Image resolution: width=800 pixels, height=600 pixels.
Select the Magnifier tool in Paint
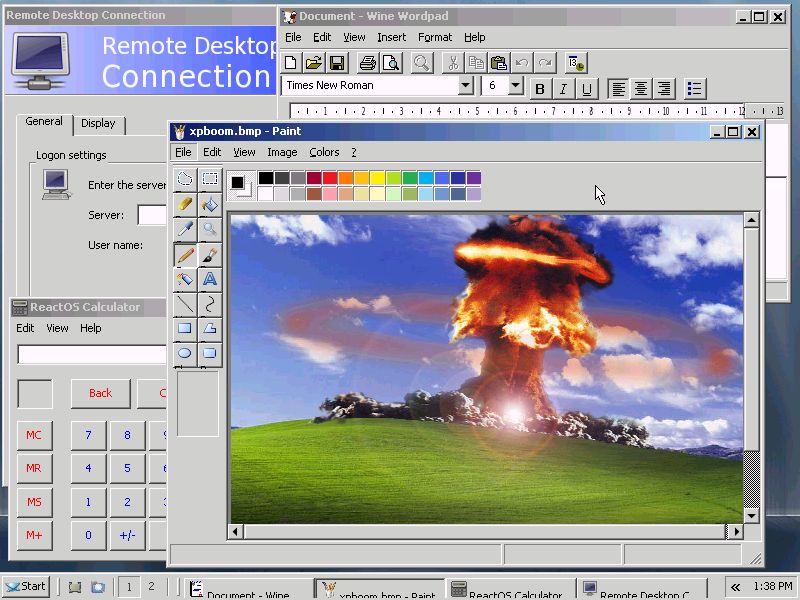(208, 228)
